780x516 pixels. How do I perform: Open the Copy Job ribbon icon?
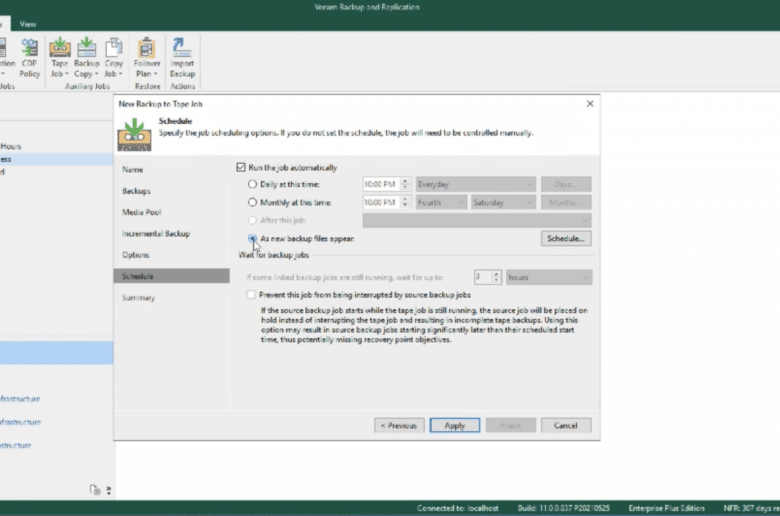tap(113, 58)
